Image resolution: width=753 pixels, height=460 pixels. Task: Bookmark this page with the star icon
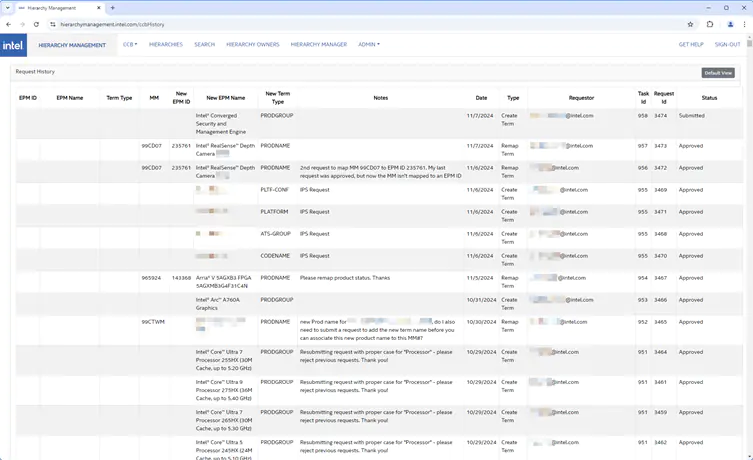(690, 24)
